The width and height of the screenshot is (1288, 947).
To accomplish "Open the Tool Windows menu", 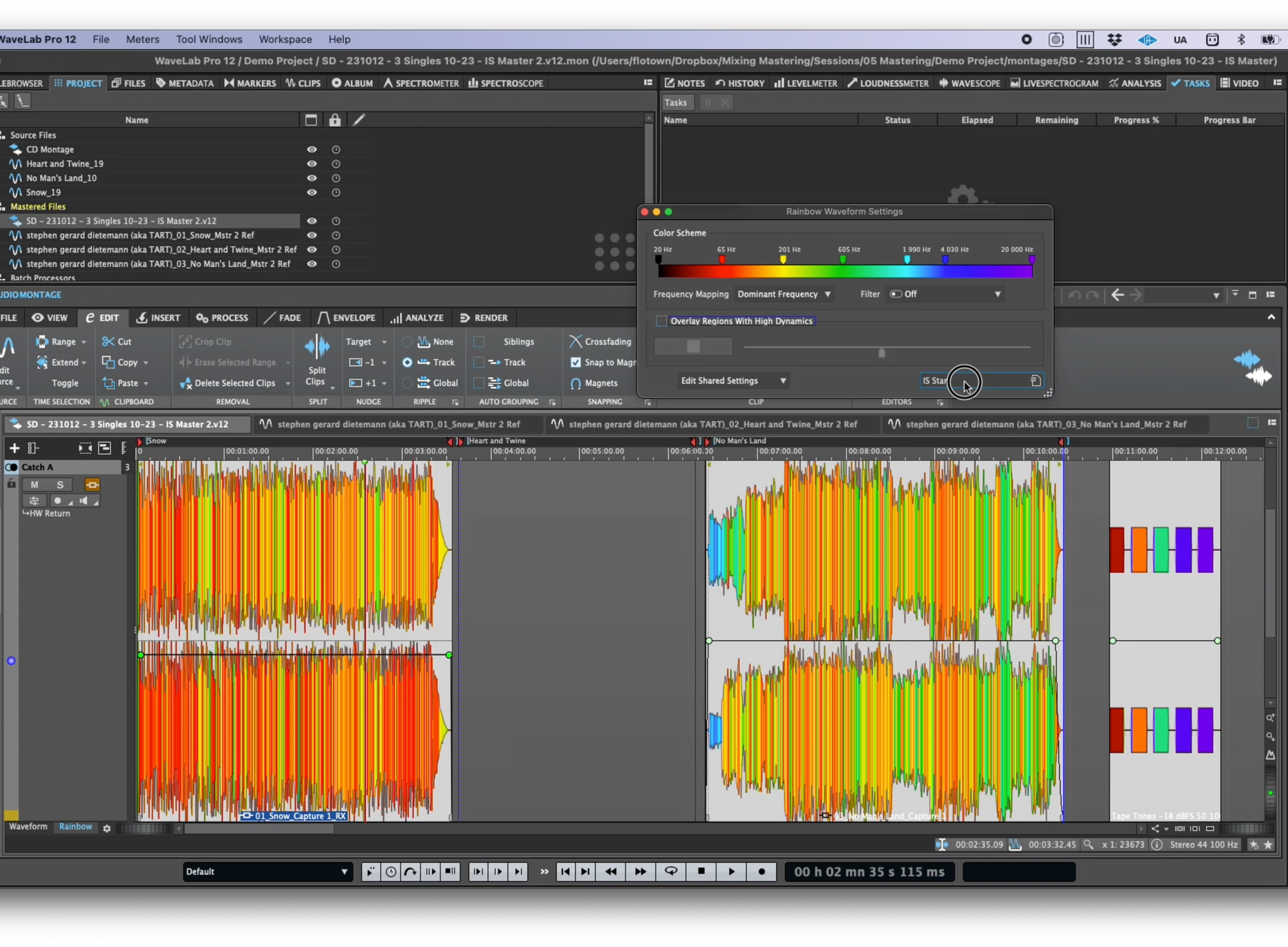I will pos(209,39).
